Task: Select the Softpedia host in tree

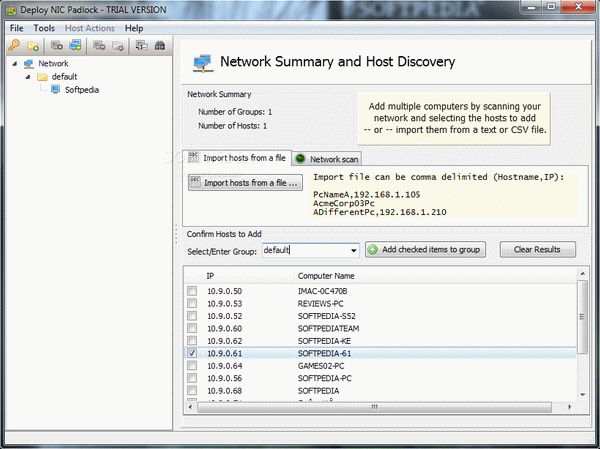Action: [x=82, y=90]
